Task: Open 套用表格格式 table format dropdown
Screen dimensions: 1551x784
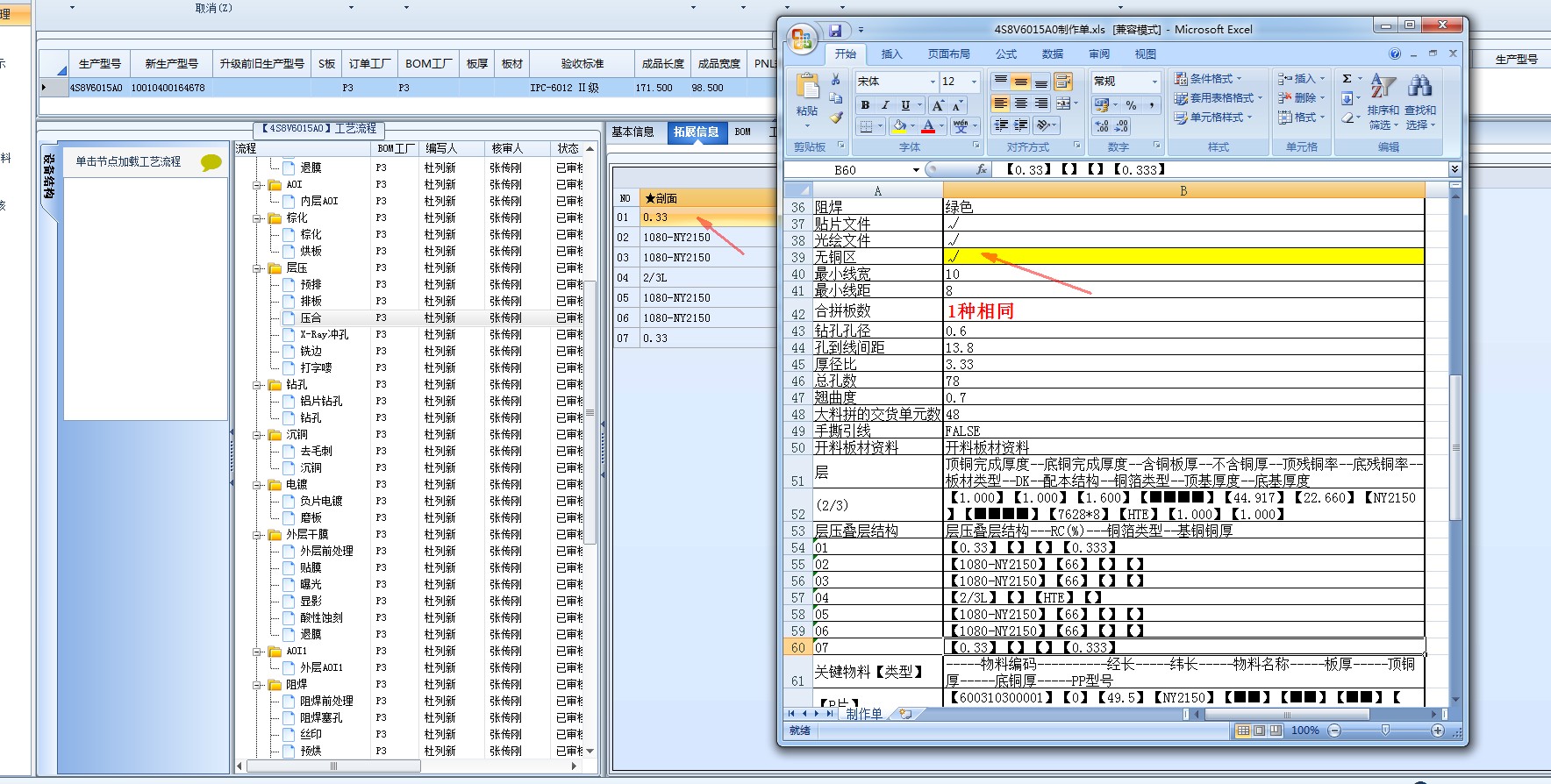Action: (1218, 98)
